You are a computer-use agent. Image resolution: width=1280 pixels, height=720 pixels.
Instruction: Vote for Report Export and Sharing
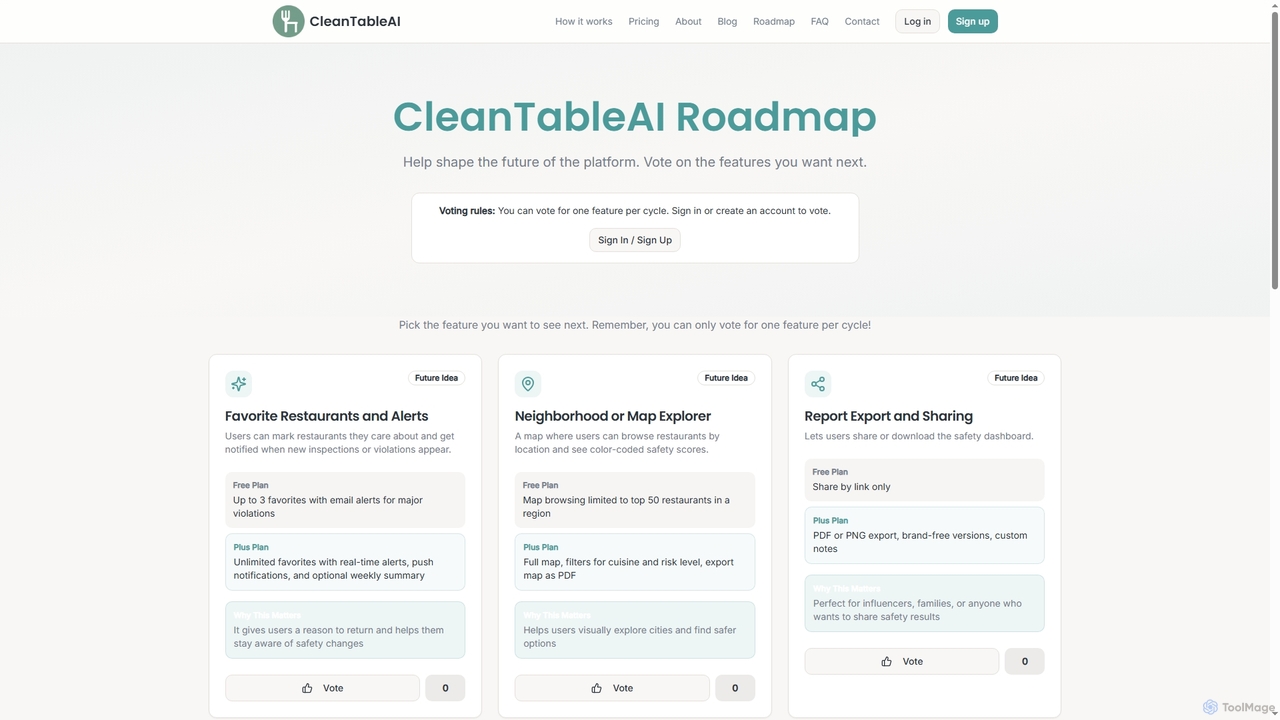point(902,661)
